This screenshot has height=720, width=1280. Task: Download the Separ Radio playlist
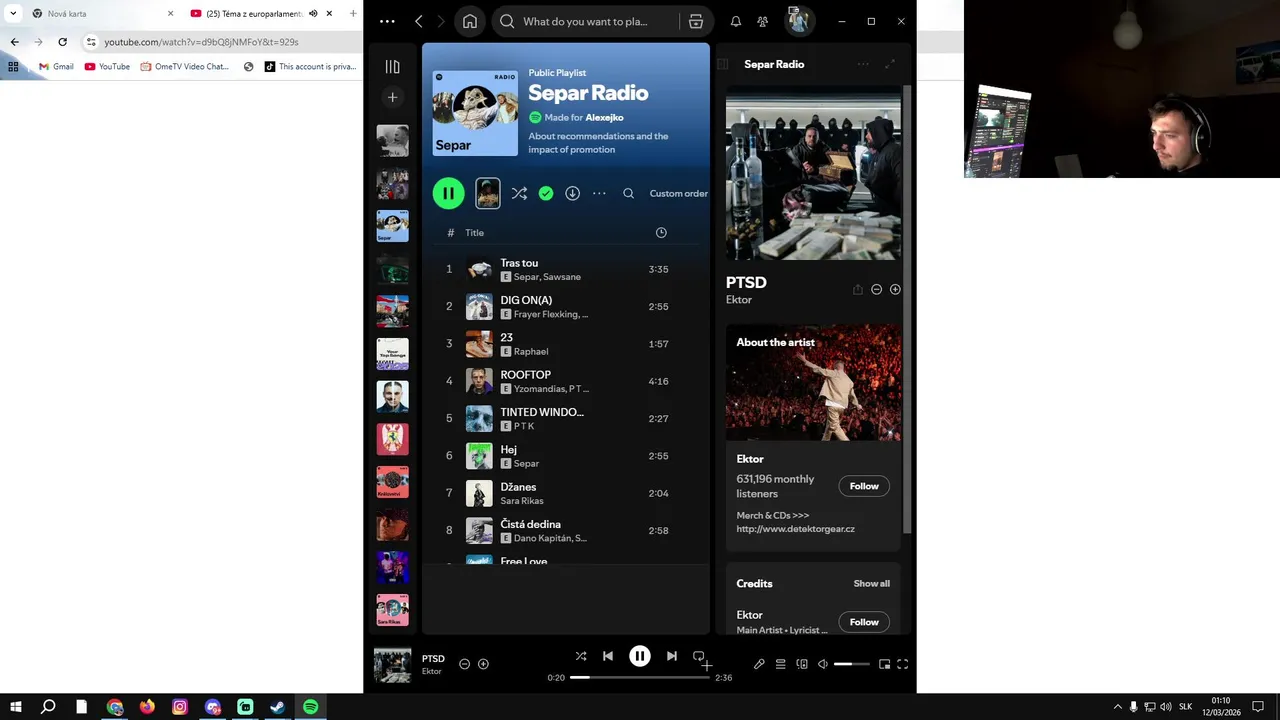(572, 193)
